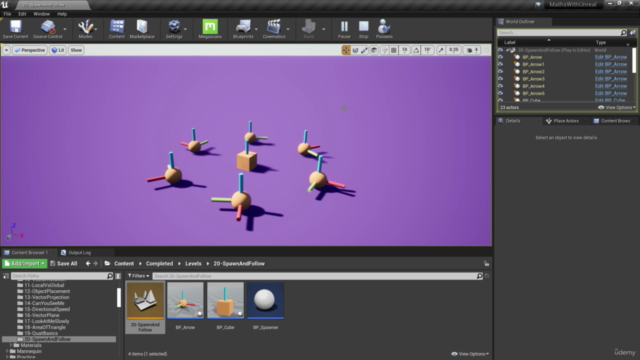
Task: Open the Blueprints toolbar icon
Action: pos(243,29)
